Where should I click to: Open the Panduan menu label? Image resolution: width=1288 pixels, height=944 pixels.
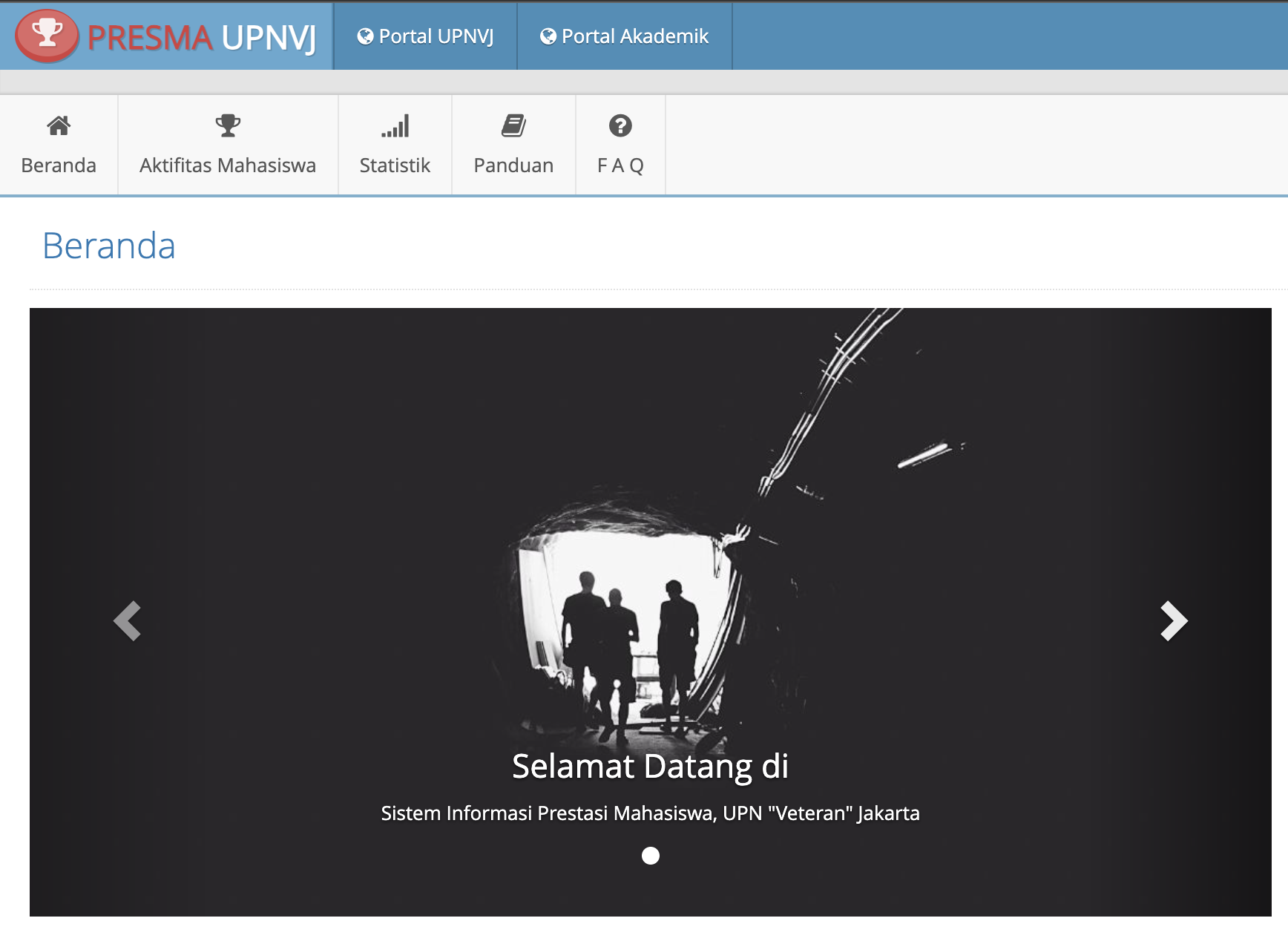(513, 165)
